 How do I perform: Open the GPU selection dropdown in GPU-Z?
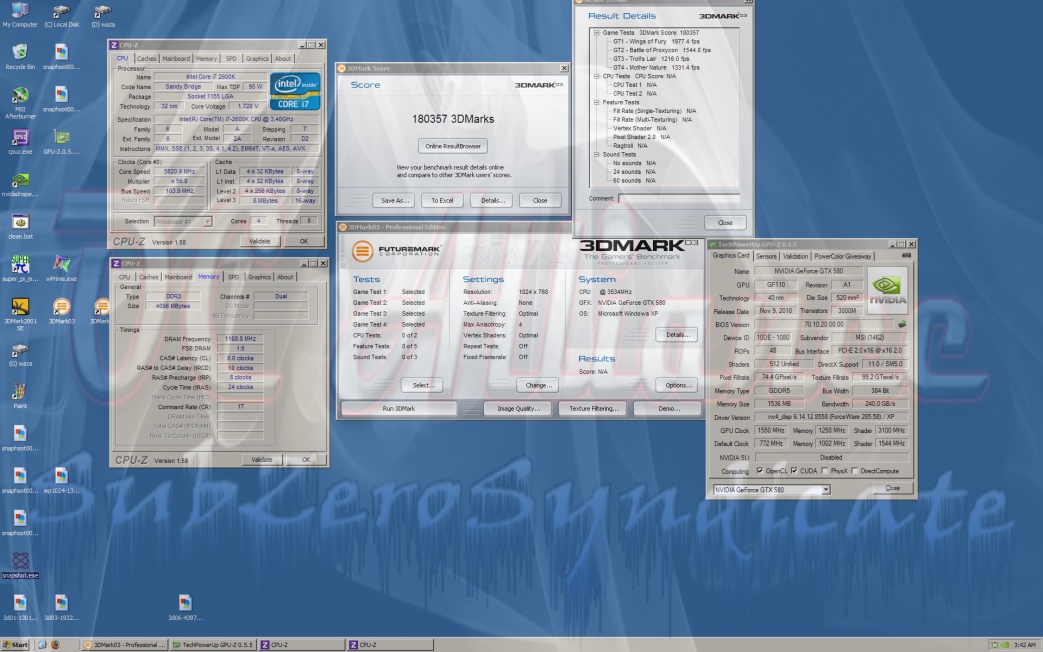771,489
